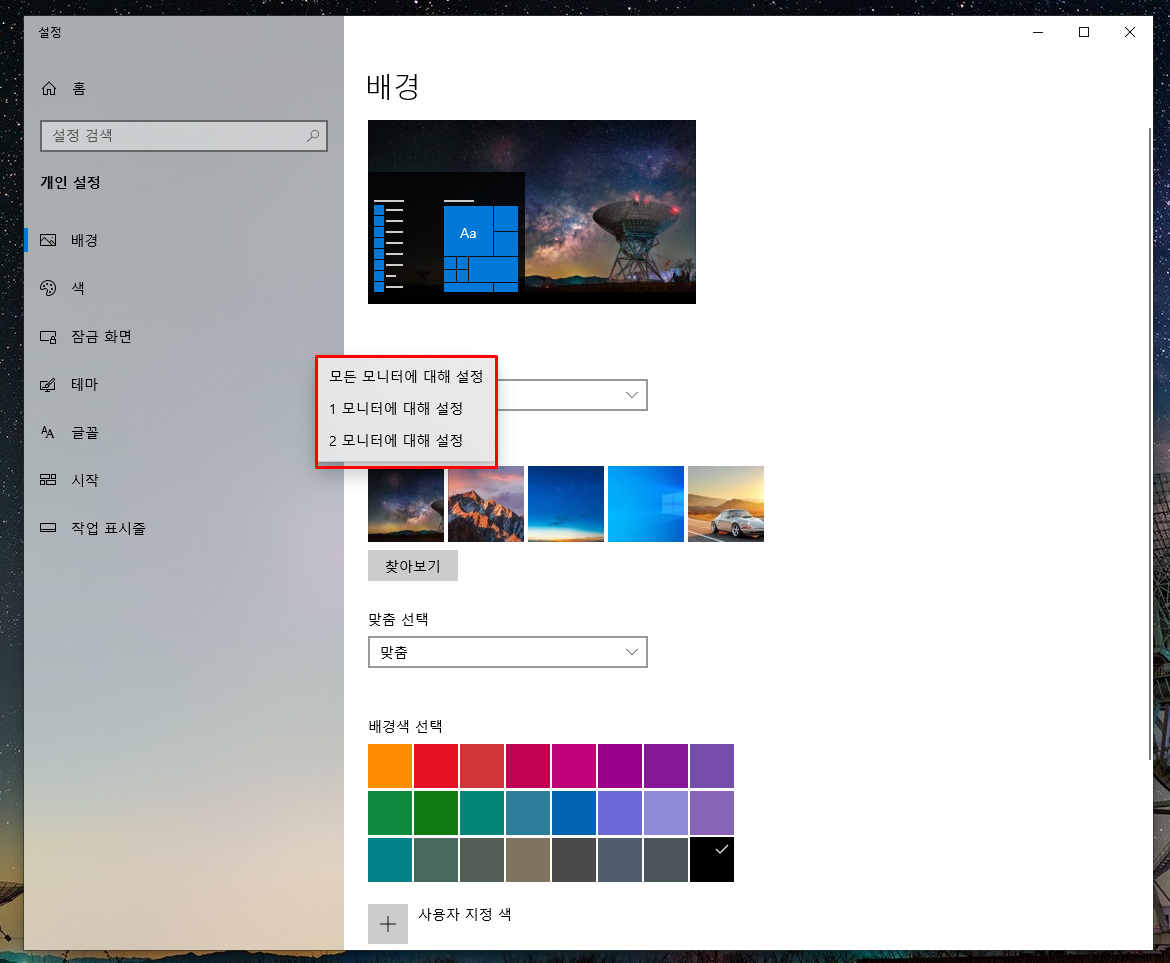1170x963 pixels.
Task: Click the 시작 start tiles icon
Action: click(48, 480)
